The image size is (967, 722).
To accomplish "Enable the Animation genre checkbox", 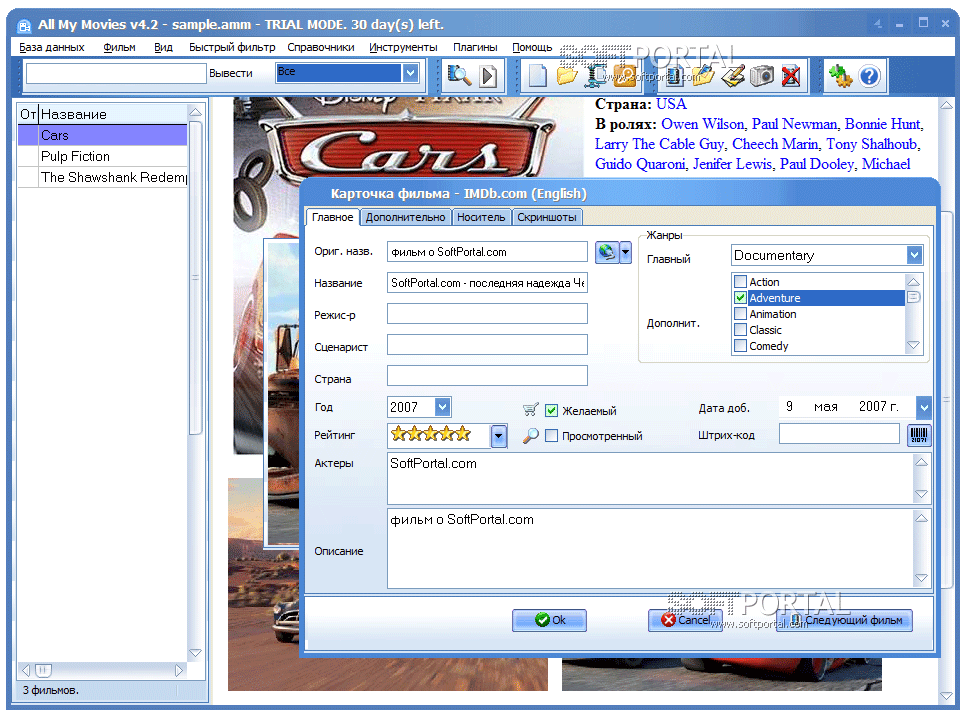I will click(x=741, y=314).
